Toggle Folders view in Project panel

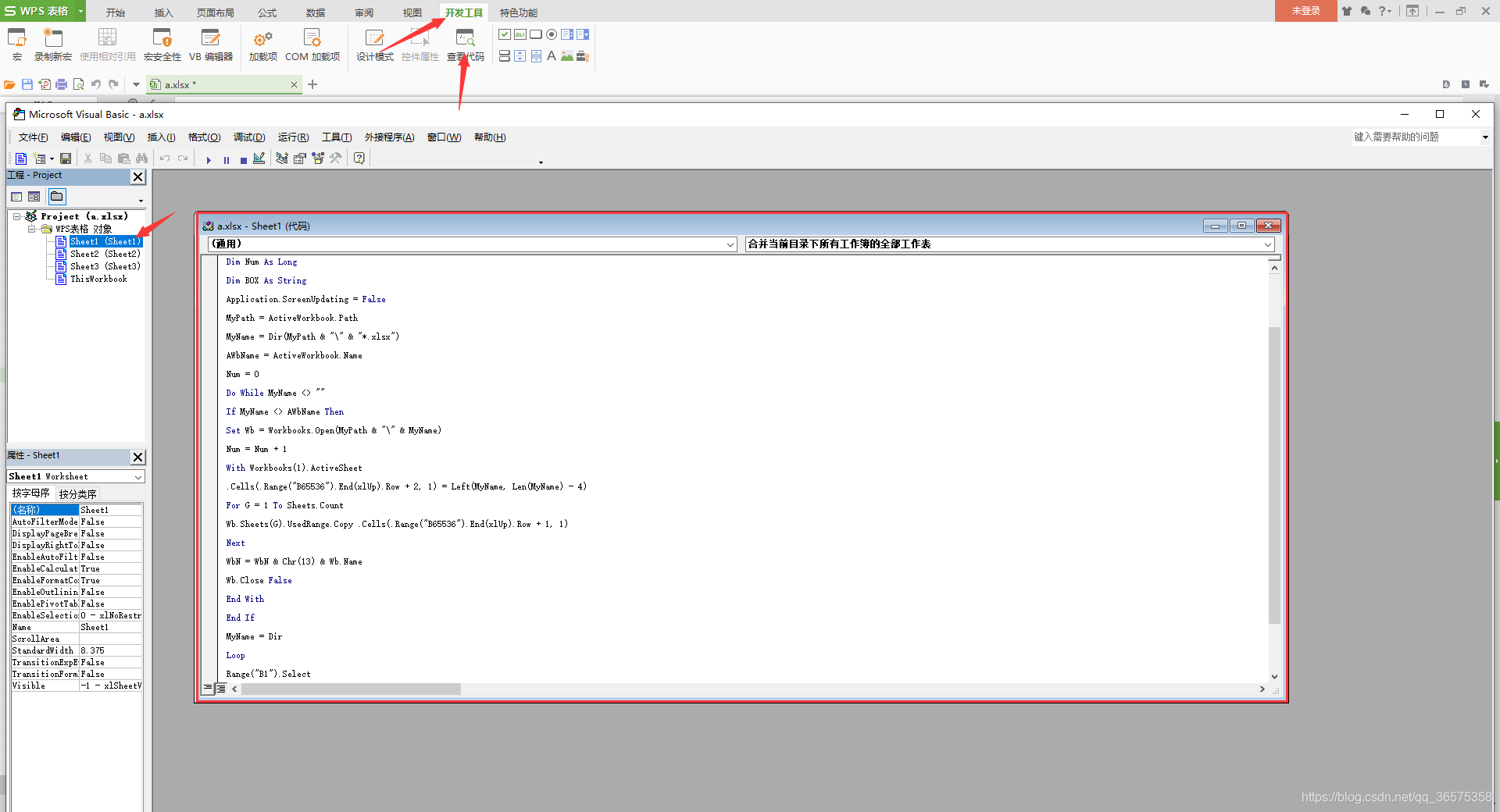click(x=57, y=197)
